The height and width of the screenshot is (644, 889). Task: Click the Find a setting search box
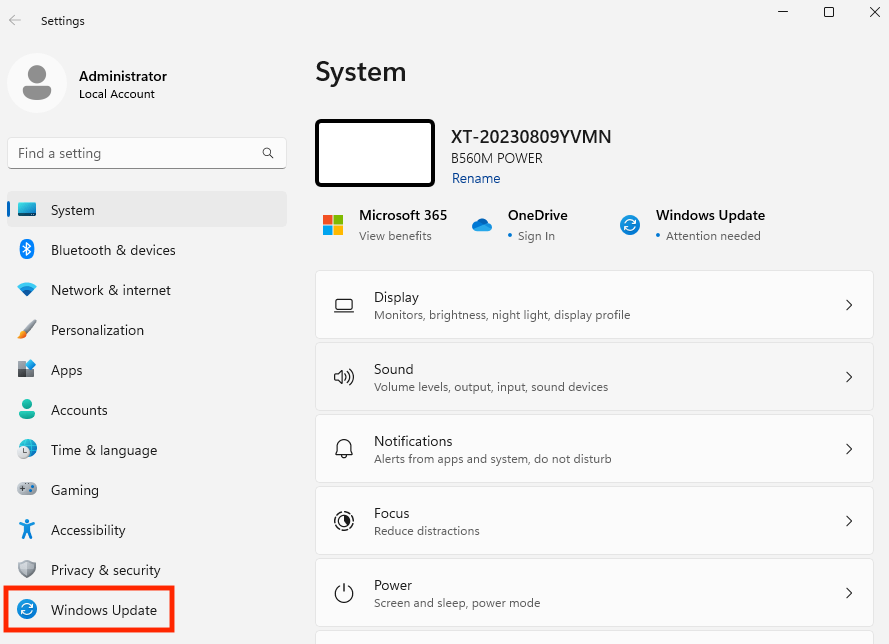(130, 153)
